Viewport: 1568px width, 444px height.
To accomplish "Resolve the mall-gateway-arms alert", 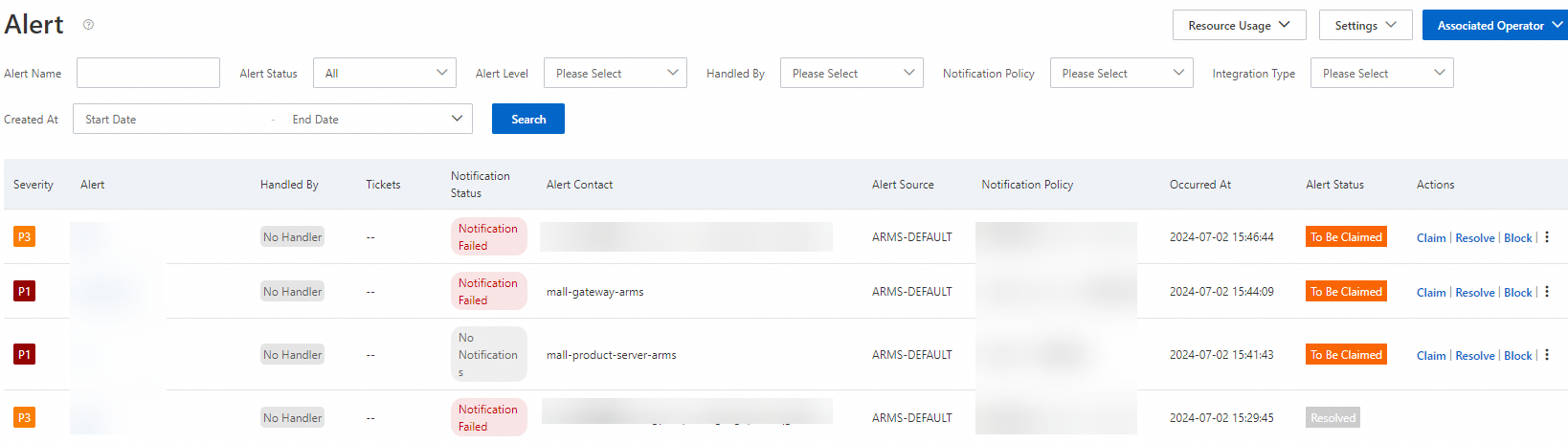I will [1474, 293].
